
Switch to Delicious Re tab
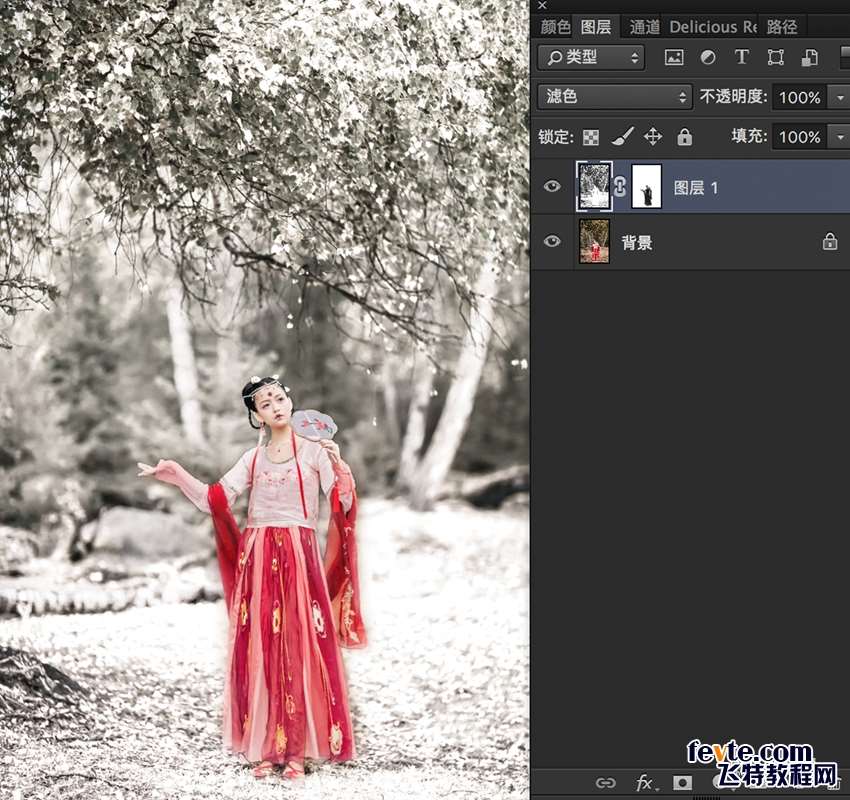pyautogui.click(x=713, y=27)
